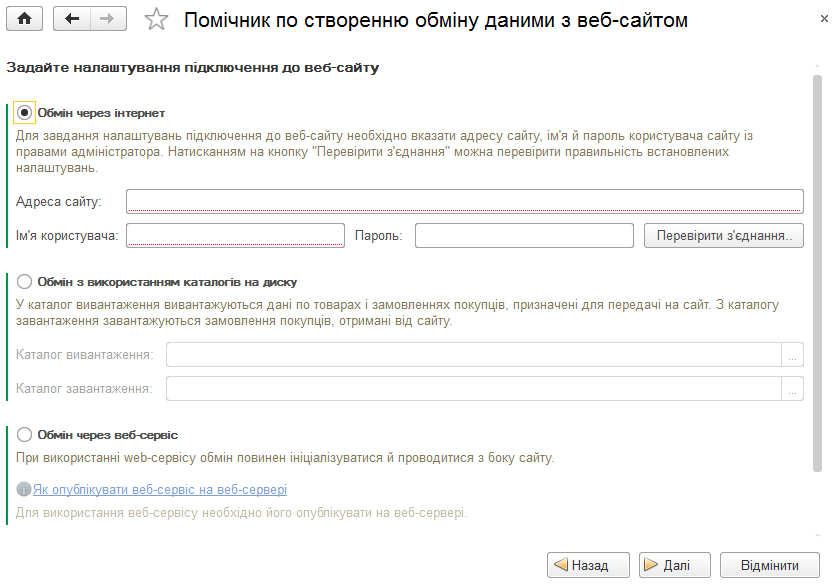Go to the home page icon
Image resolution: width=832 pixels, height=584 pixels.
24,19
